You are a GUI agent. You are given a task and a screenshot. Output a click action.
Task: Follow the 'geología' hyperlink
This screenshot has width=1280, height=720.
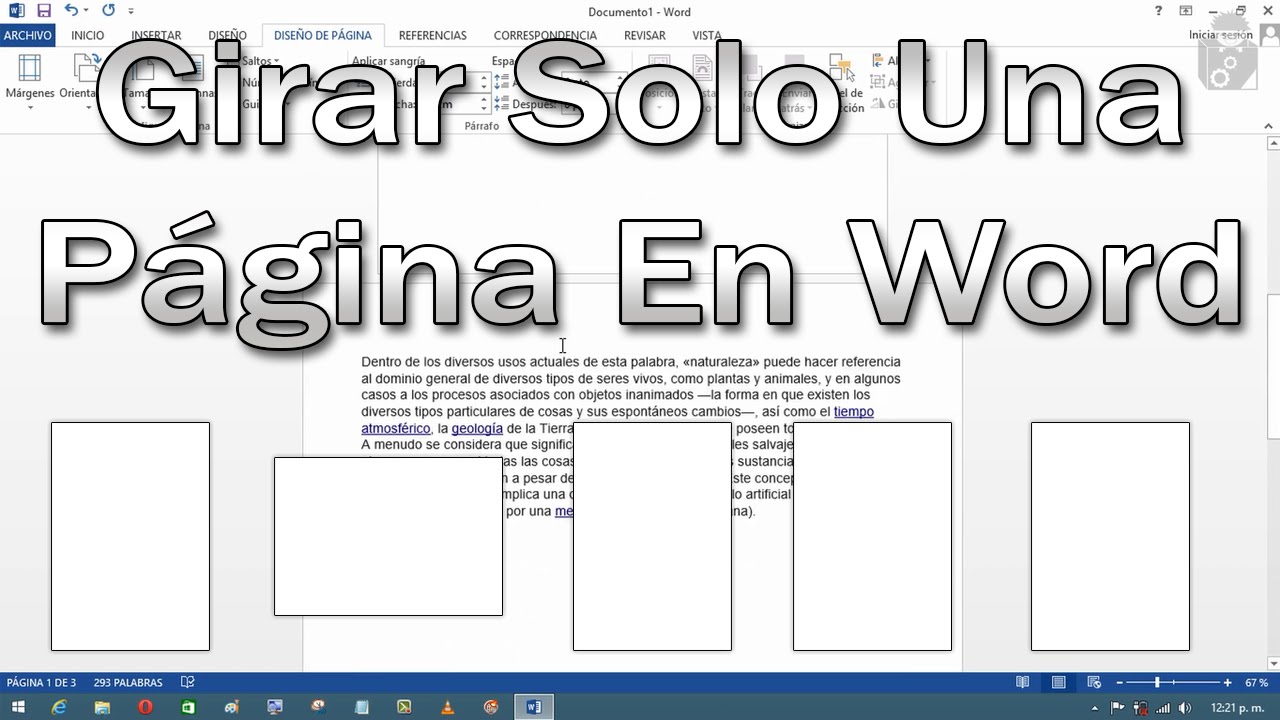pyautogui.click(x=477, y=429)
